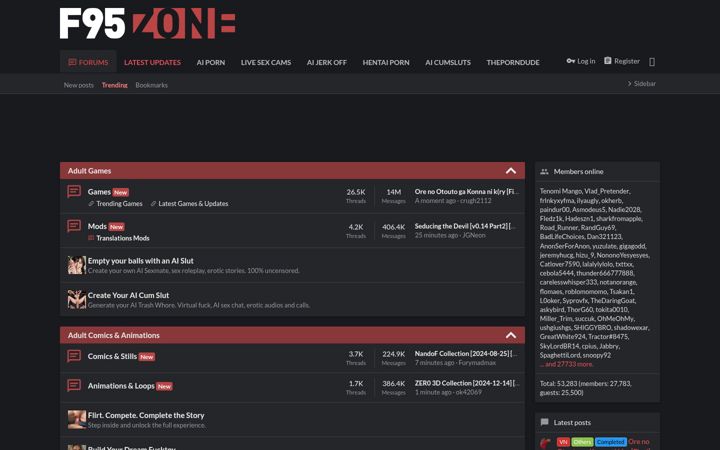Click the Latest posts chat icon

(544, 422)
